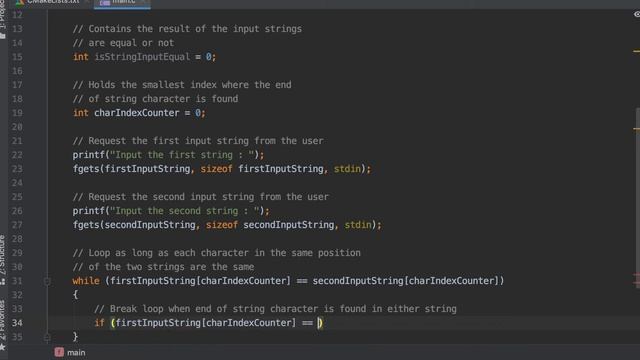Click the 'charIndexCounter' declaration on line 19
The image size is (640, 360).
[137, 113]
